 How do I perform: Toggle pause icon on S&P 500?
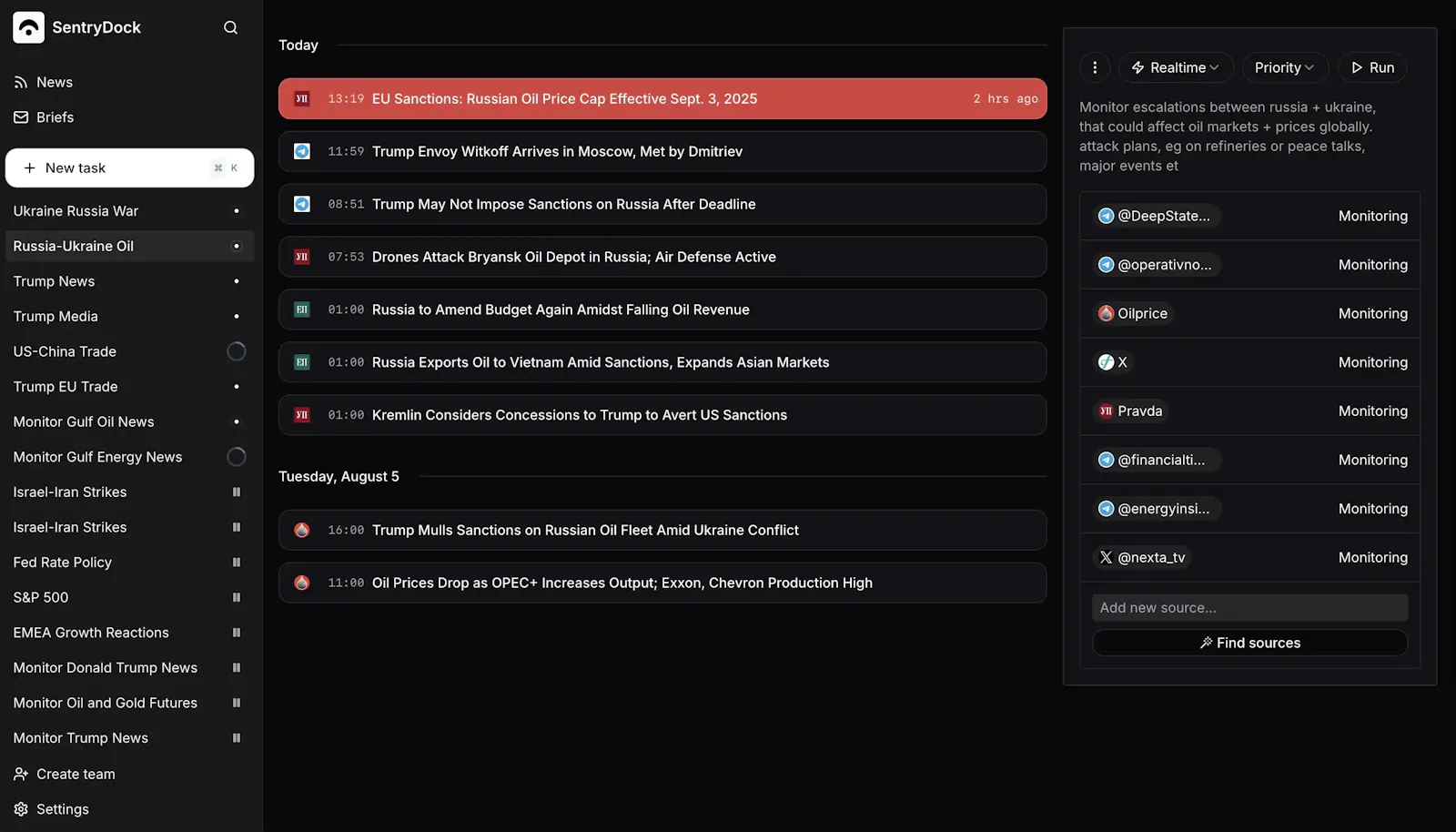(237, 598)
